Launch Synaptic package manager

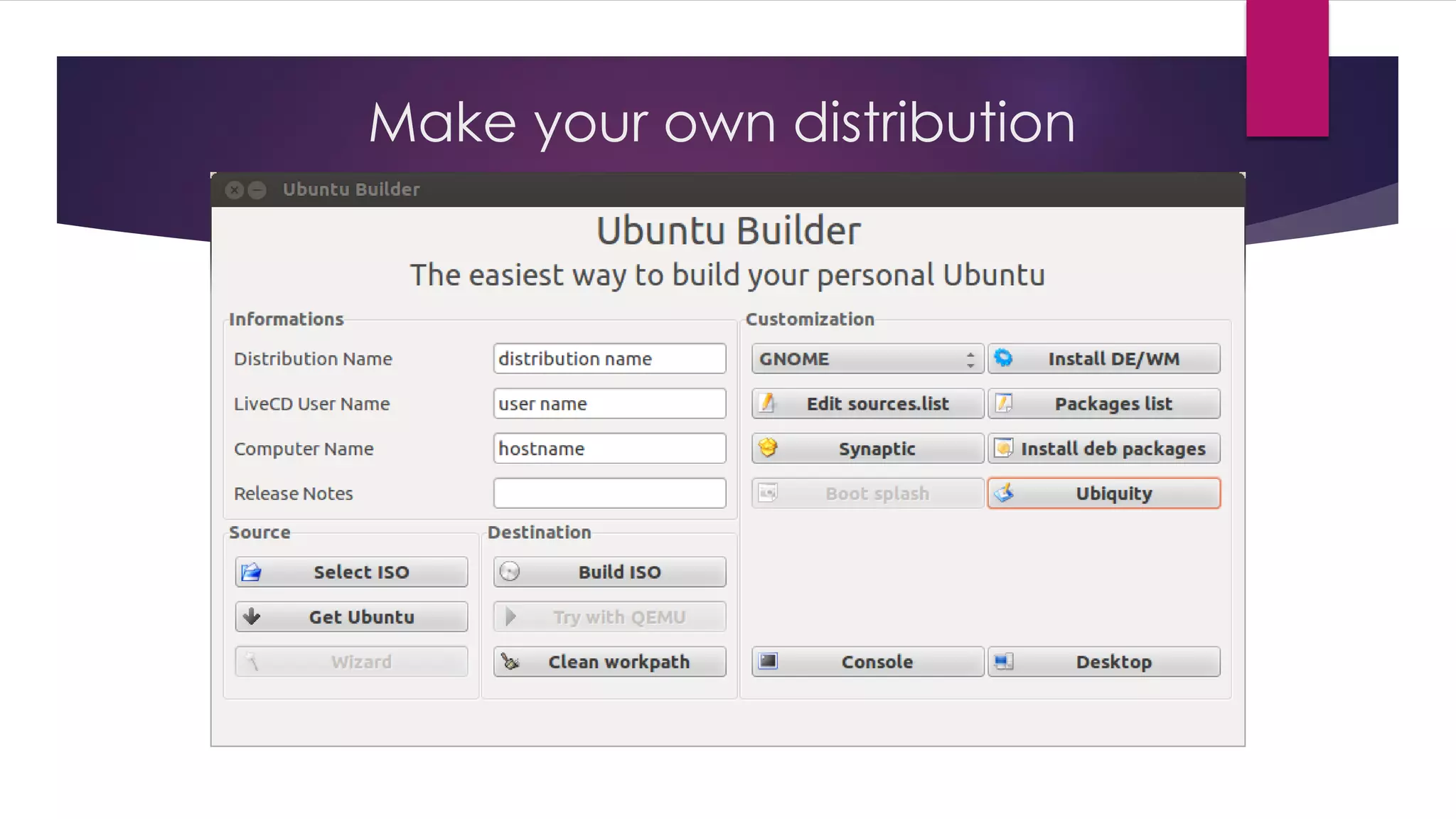[x=867, y=448]
